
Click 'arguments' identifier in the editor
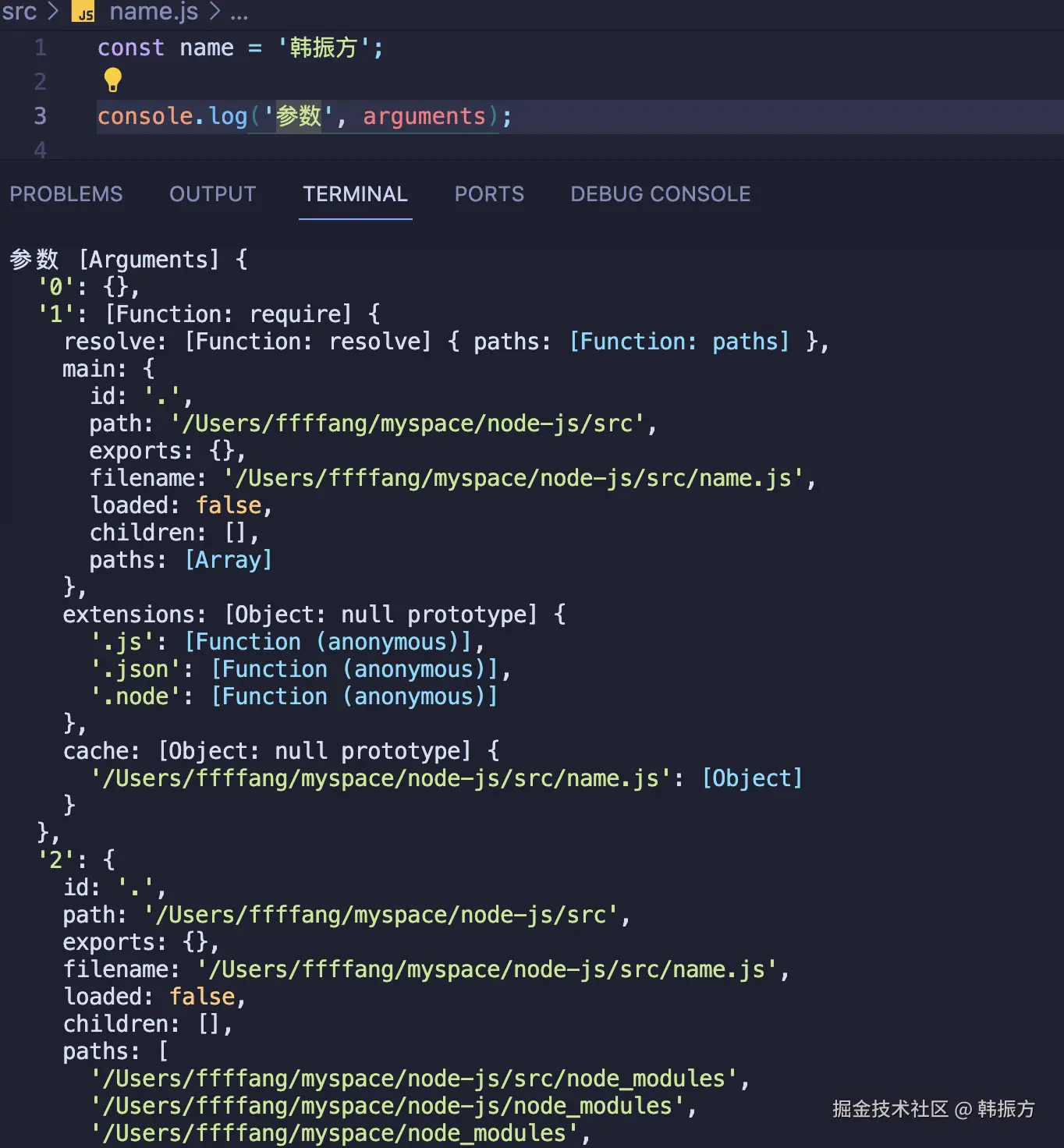[x=424, y=116]
